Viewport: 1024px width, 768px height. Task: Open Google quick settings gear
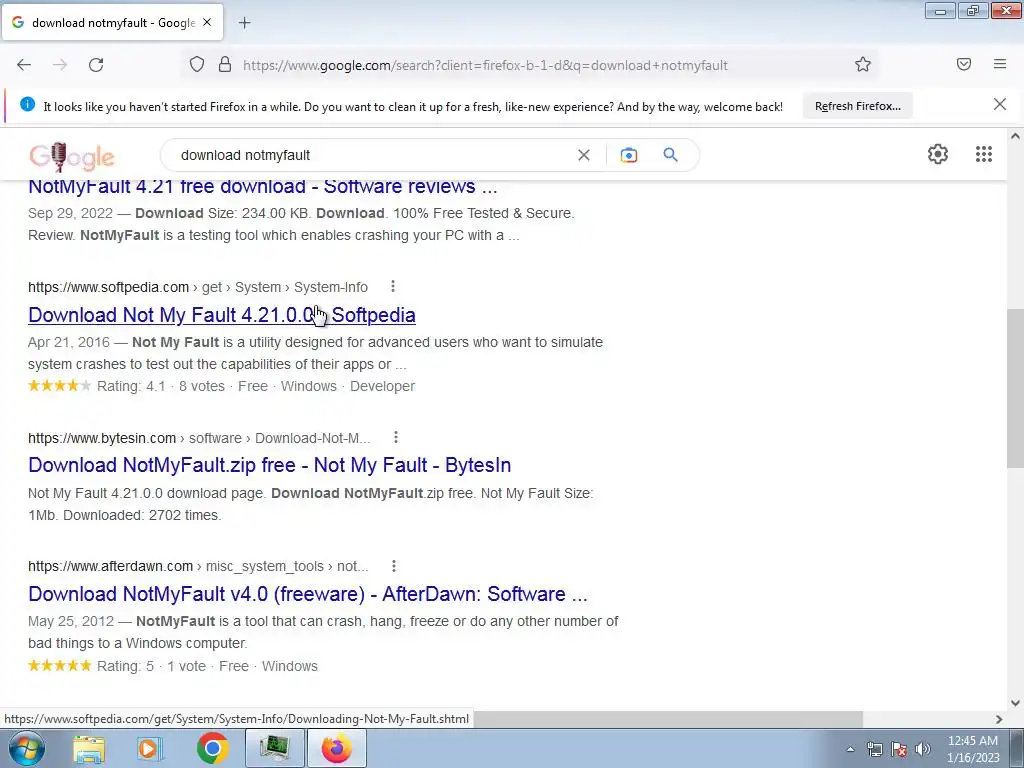(x=938, y=154)
